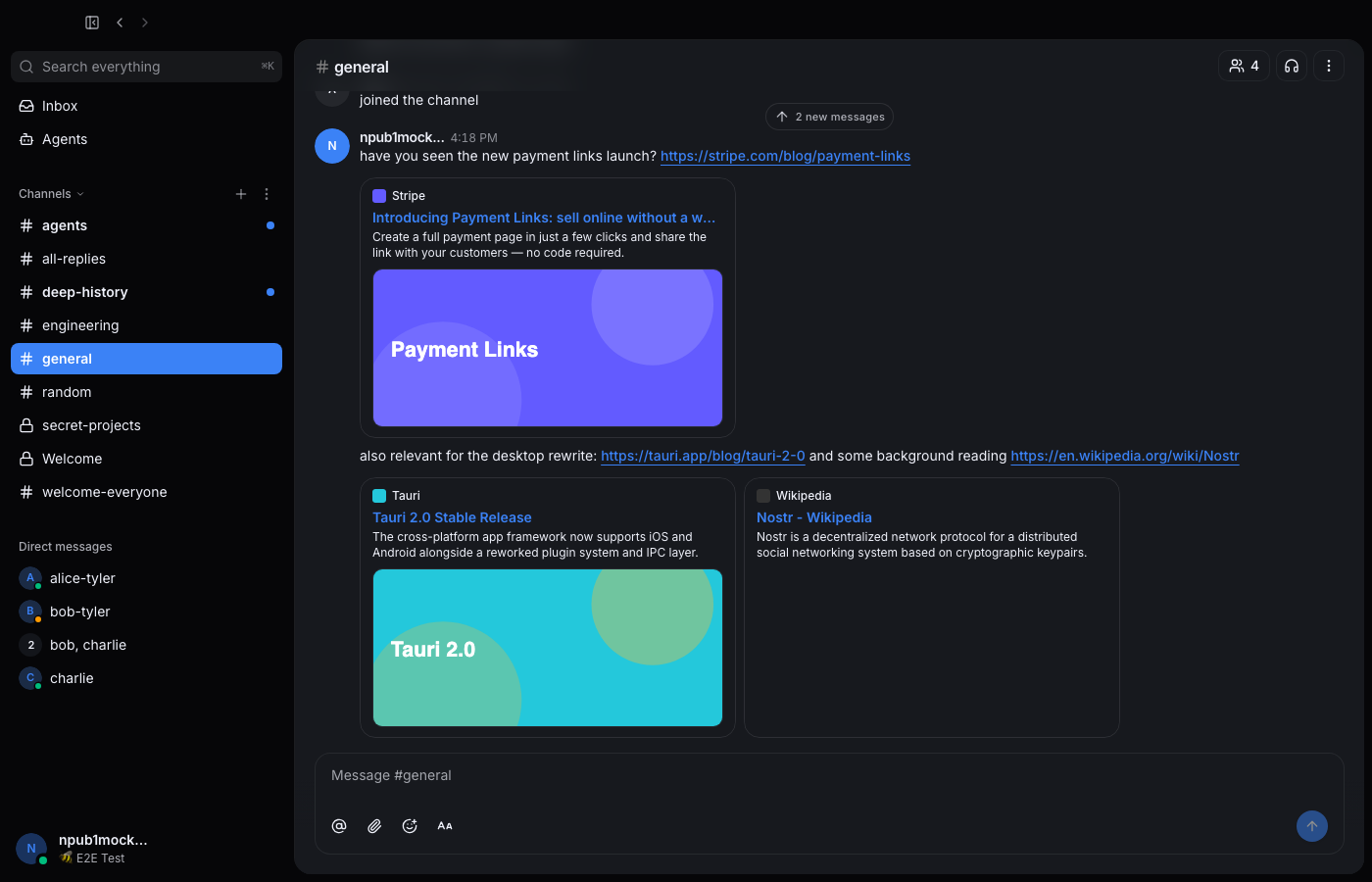Open the Search everything field
Screen dimensions: 1372x882
click(146, 67)
